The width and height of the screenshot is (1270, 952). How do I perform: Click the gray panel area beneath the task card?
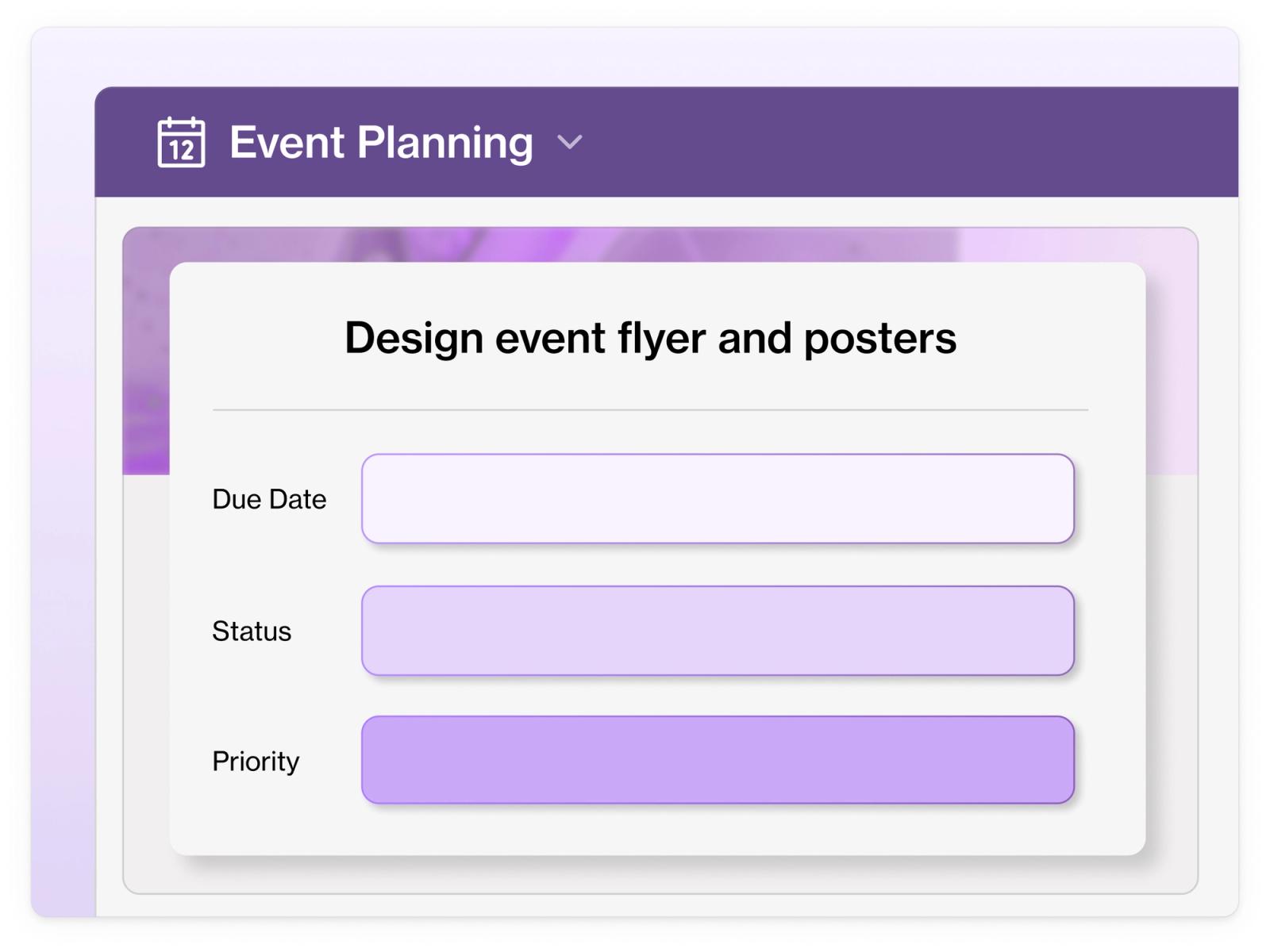point(659,874)
